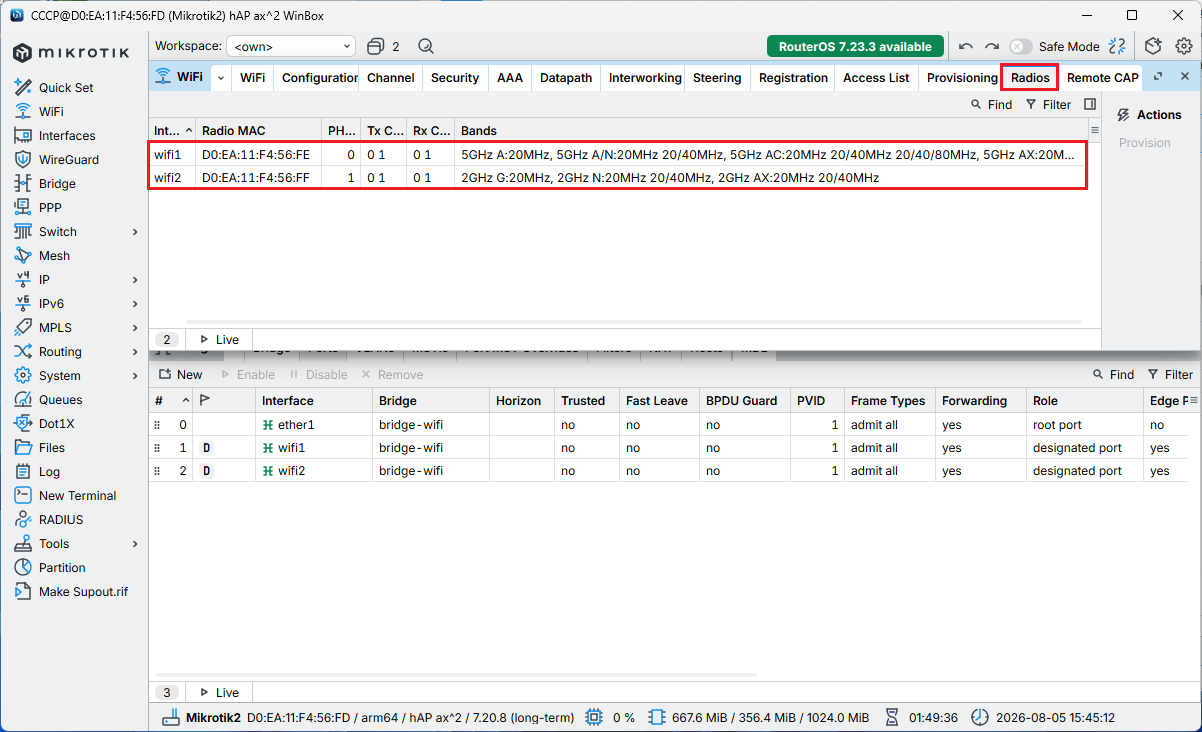Click the undo arrow in the toolbar
Viewport: 1202px width, 732px height.
tap(965, 46)
